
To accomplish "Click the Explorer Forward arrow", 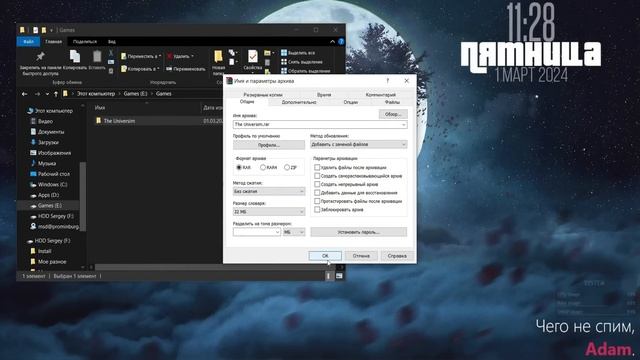I will pos(37,94).
